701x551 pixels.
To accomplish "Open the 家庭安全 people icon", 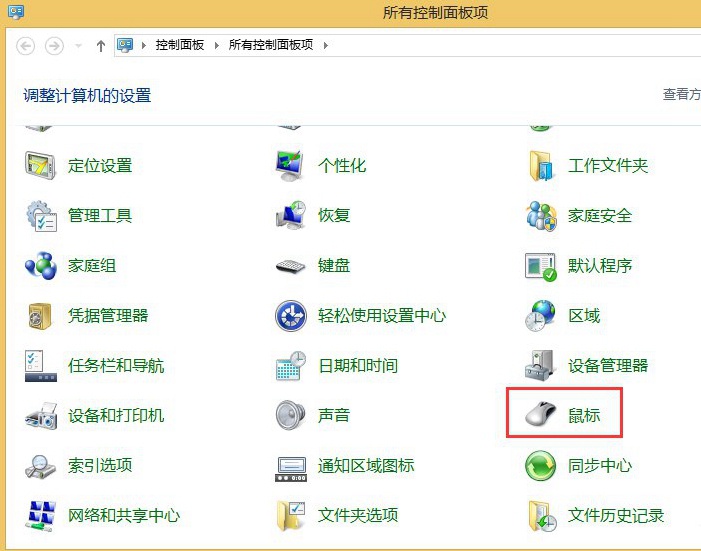I will (x=541, y=216).
